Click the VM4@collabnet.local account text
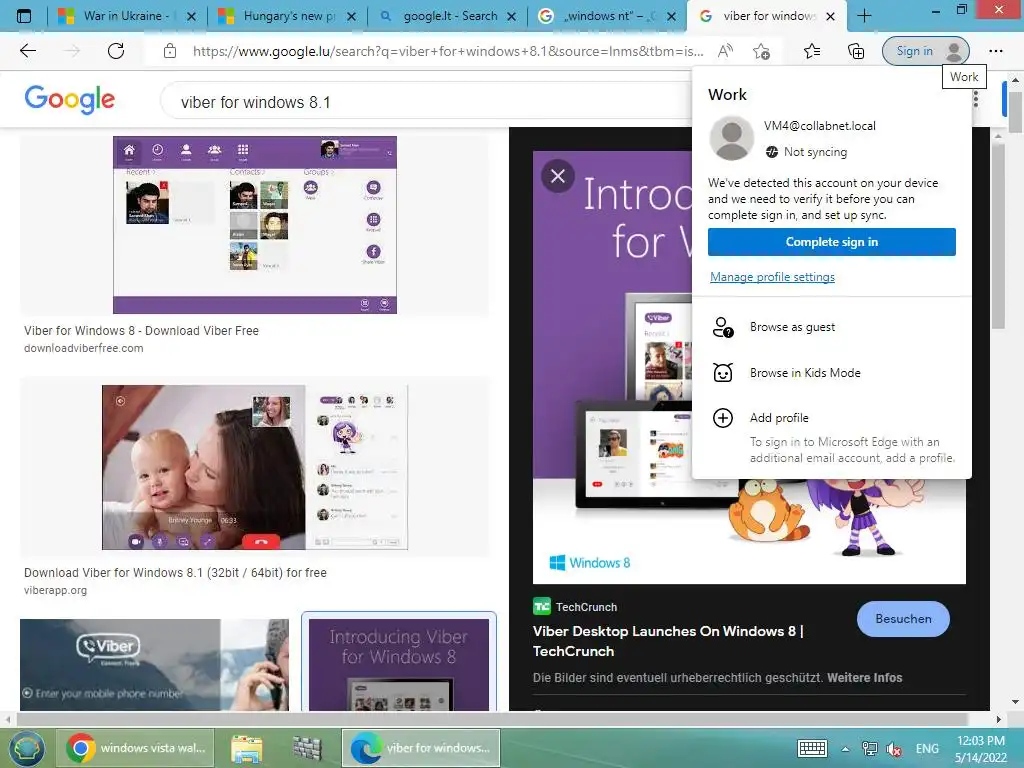Screen dimensions: 1024x768 (820, 126)
